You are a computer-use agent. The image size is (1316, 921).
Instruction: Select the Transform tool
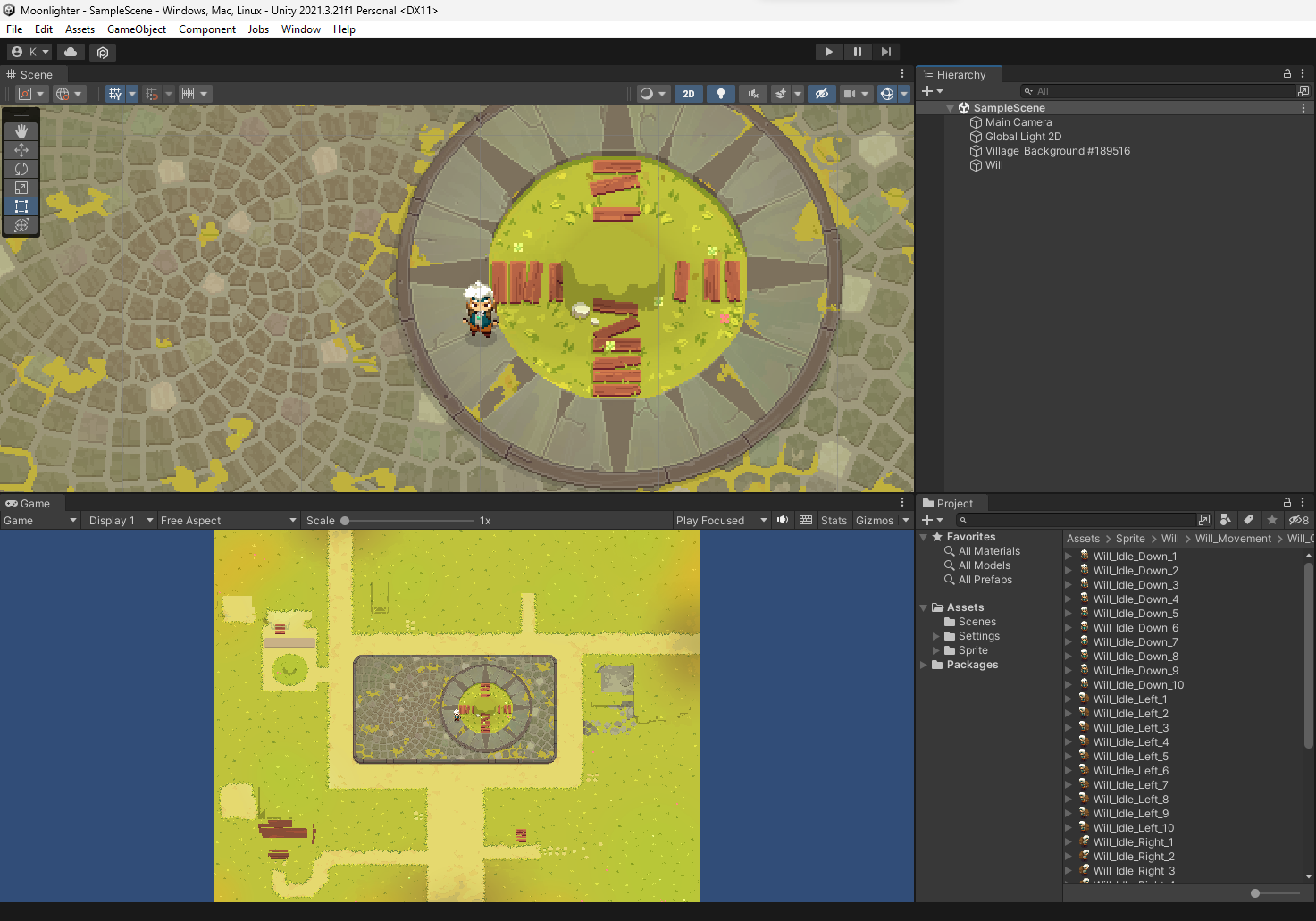pos(21,225)
